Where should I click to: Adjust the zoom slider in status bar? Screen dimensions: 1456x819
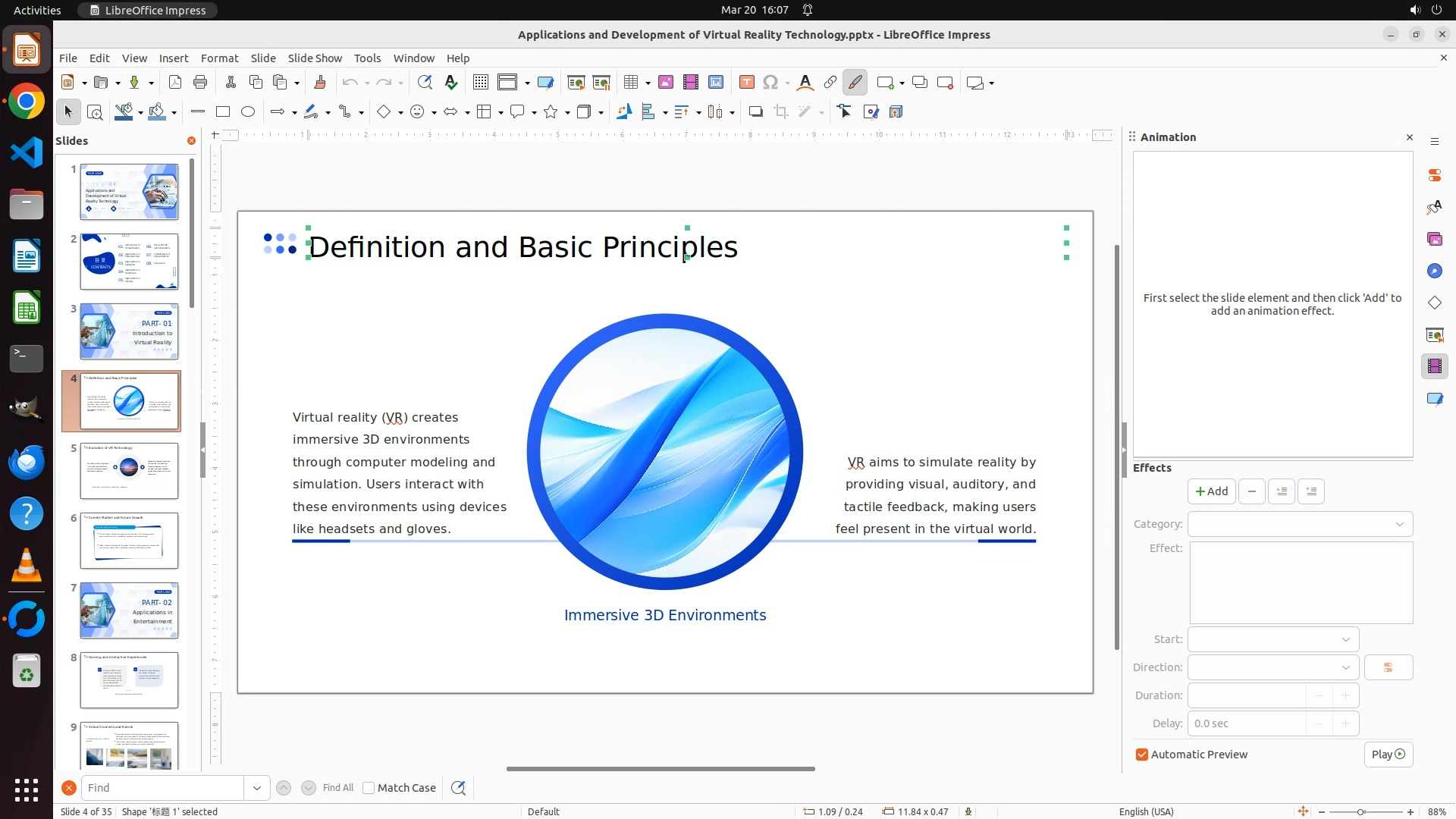click(1361, 812)
